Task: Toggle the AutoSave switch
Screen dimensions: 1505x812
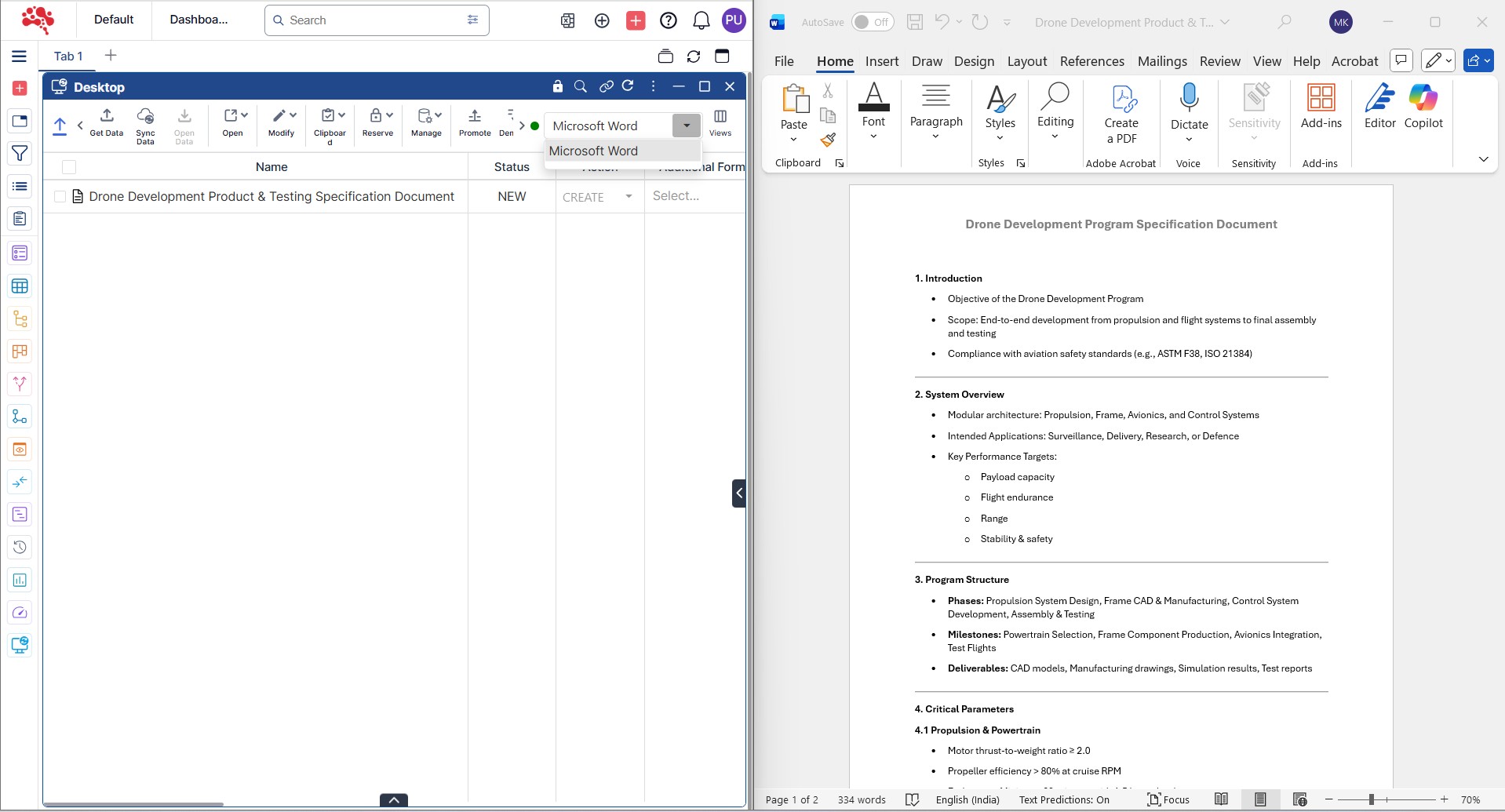Action: pos(872,22)
